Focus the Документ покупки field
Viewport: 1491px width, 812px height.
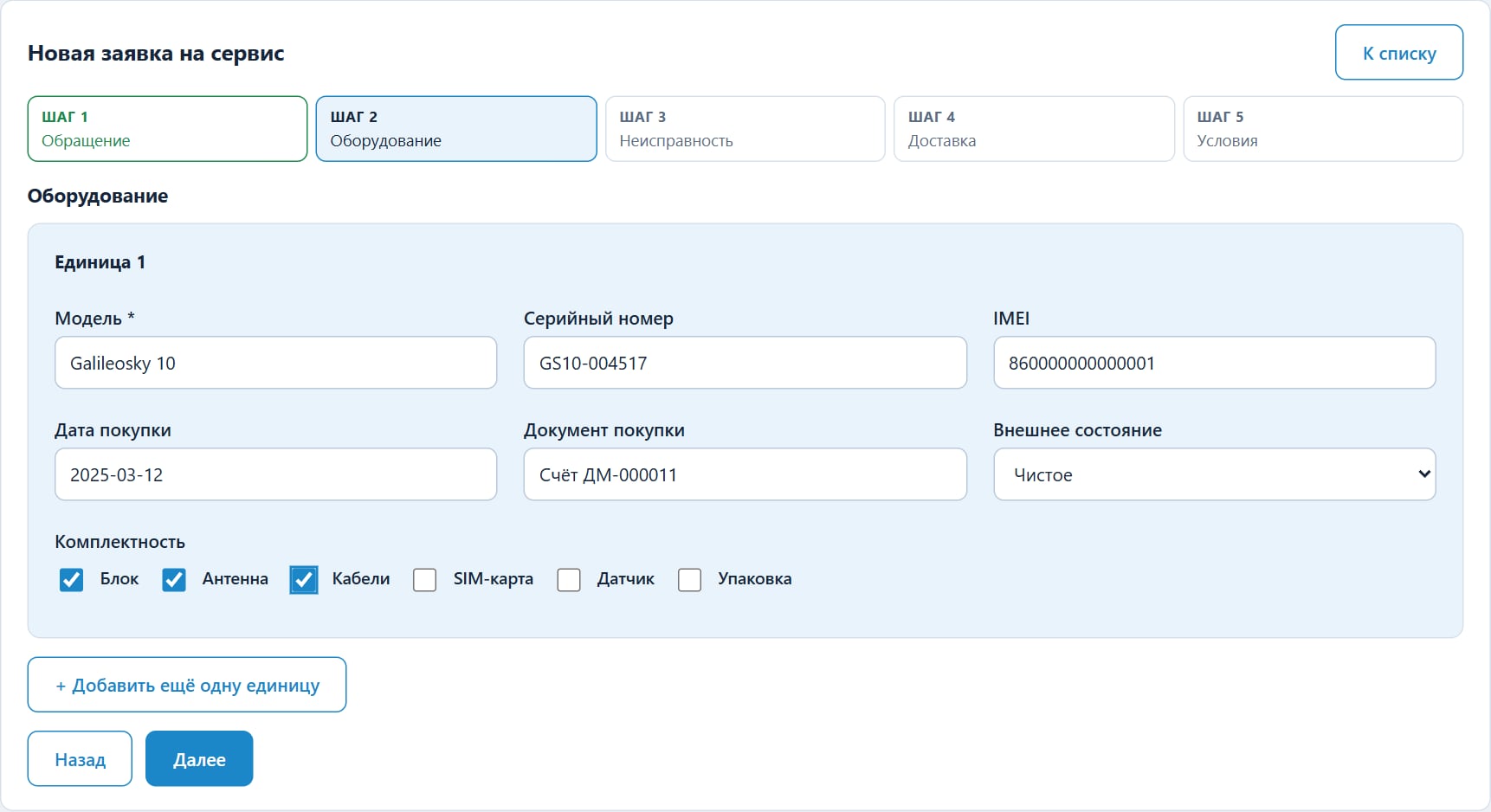tap(745, 474)
